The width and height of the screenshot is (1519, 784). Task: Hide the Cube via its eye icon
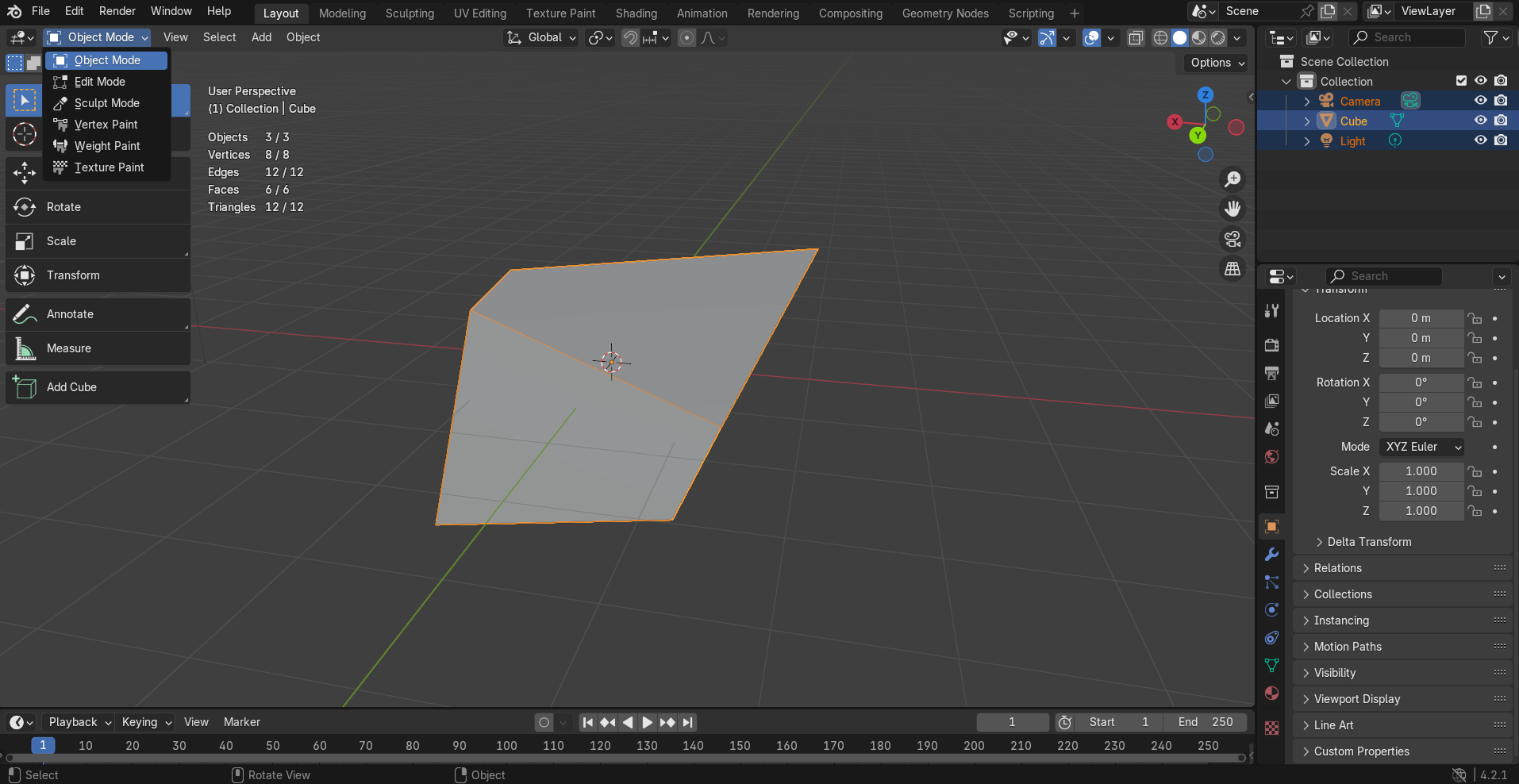[1481, 121]
